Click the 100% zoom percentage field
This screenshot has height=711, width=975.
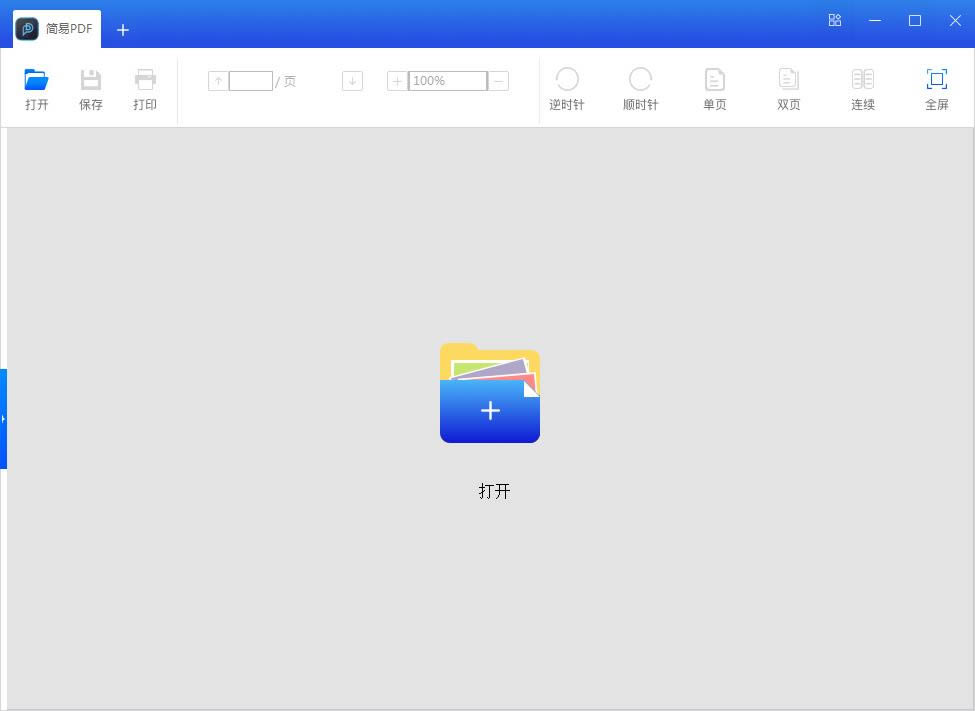pyautogui.click(x=448, y=81)
